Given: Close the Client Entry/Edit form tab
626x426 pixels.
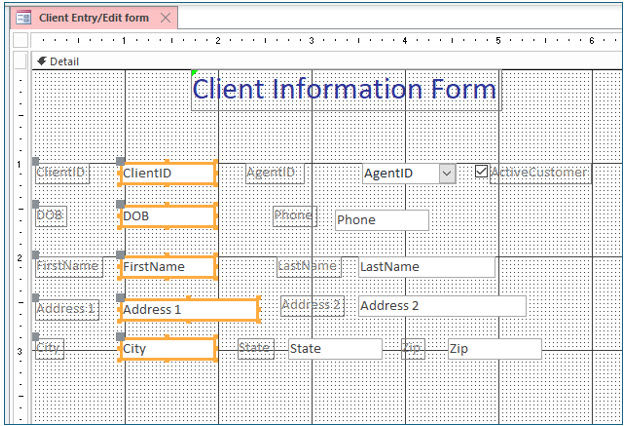Looking at the screenshot, I should [x=165, y=18].
